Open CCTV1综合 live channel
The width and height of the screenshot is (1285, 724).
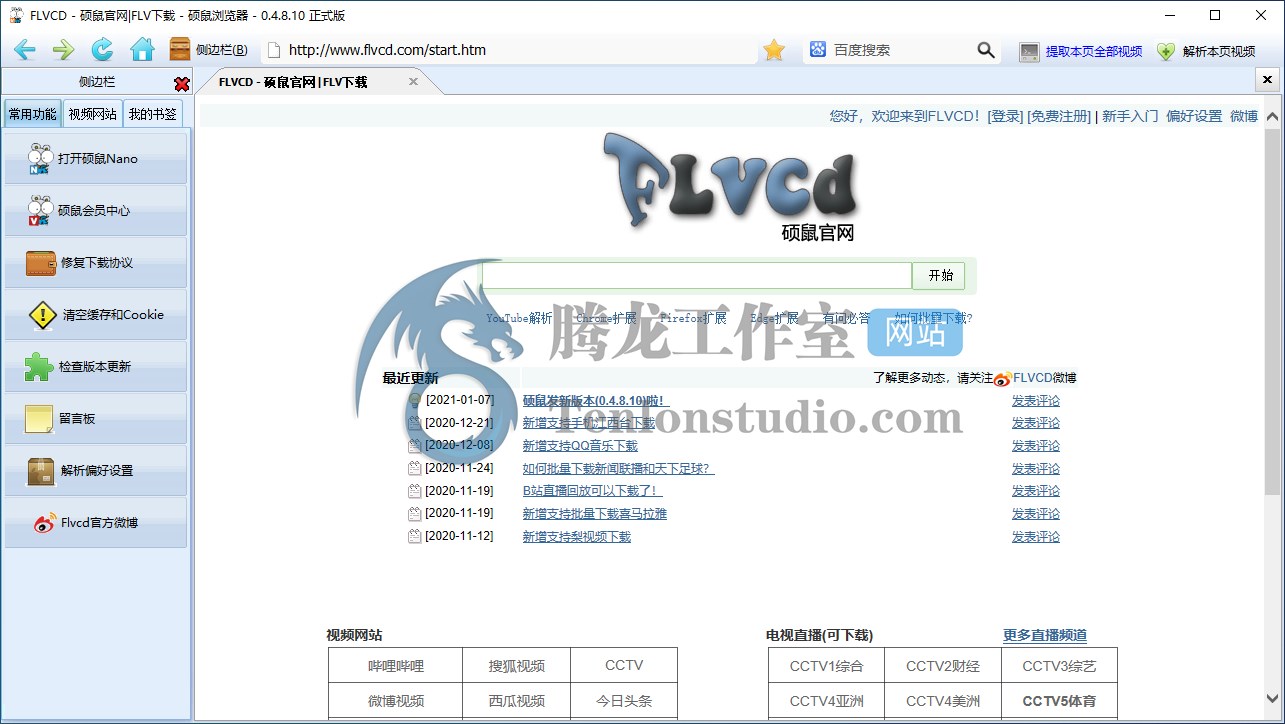(x=826, y=666)
